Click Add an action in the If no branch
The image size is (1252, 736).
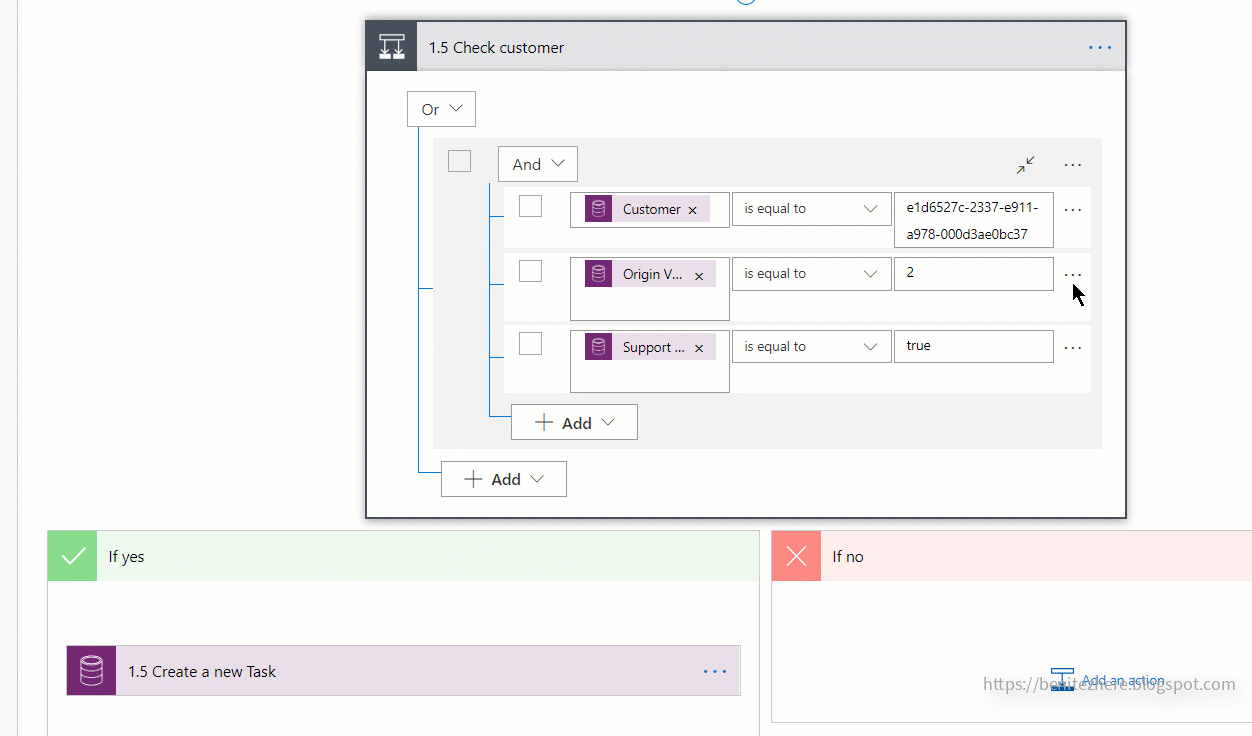(1123, 679)
